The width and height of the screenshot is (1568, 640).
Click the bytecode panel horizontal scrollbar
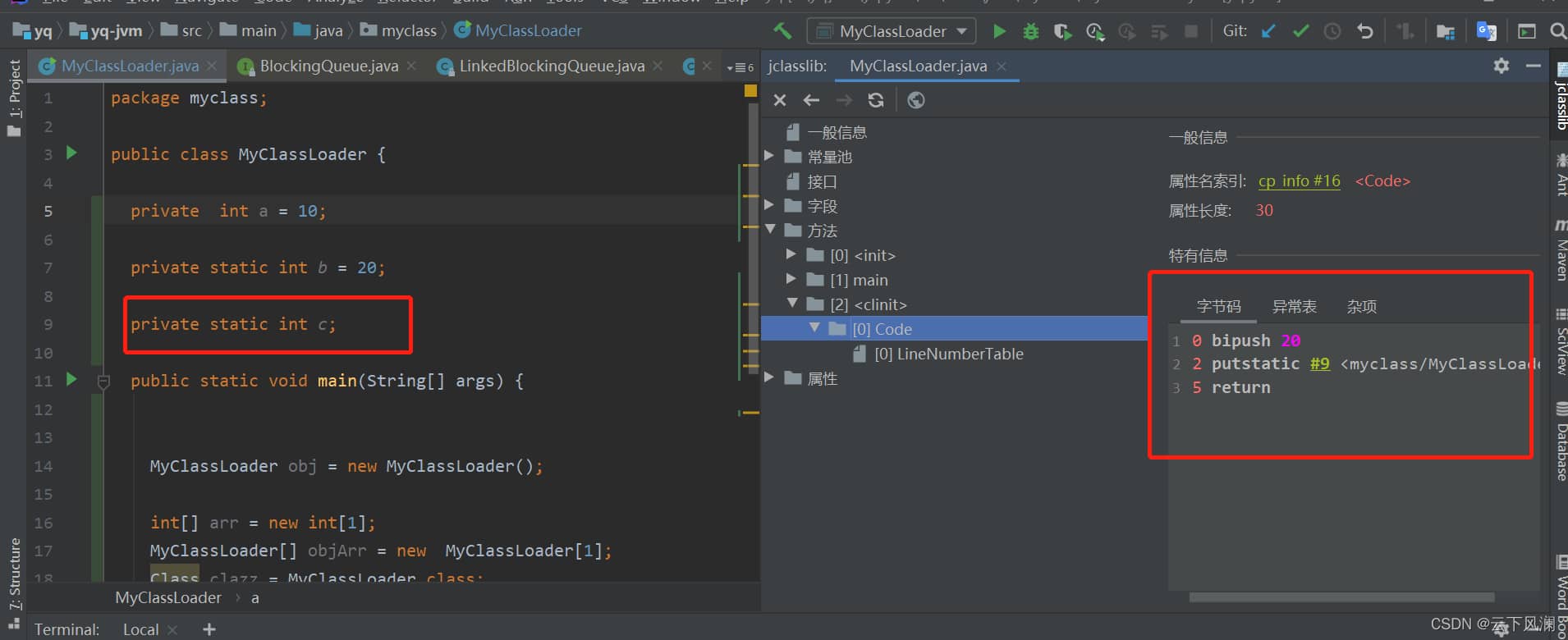[1341, 597]
